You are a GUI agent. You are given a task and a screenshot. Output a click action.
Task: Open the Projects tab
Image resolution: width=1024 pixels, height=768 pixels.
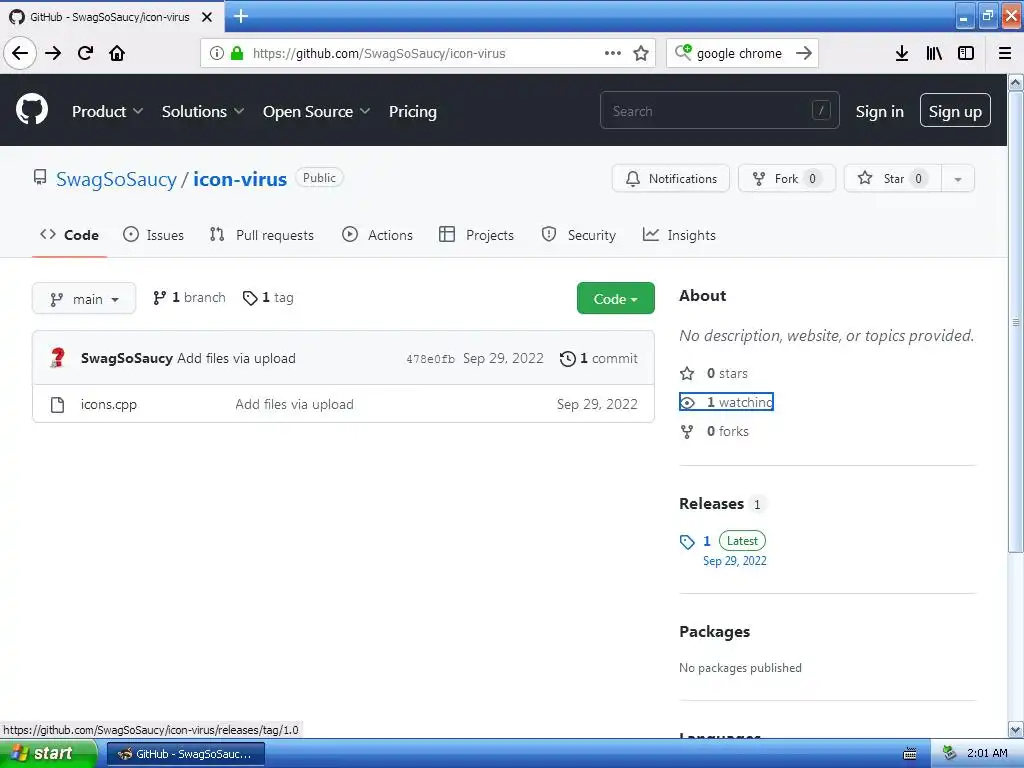click(x=477, y=235)
